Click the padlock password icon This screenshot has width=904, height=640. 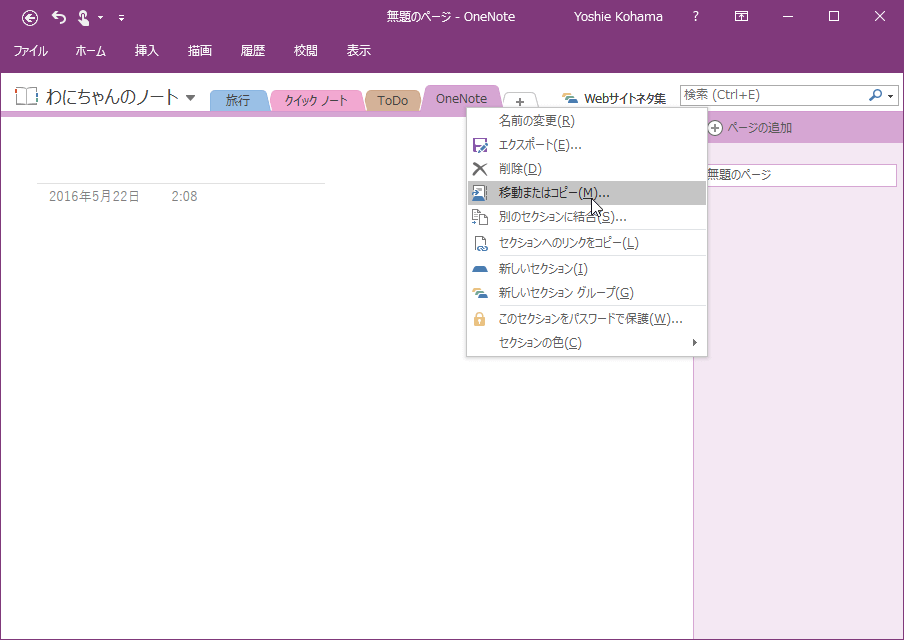click(479, 319)
